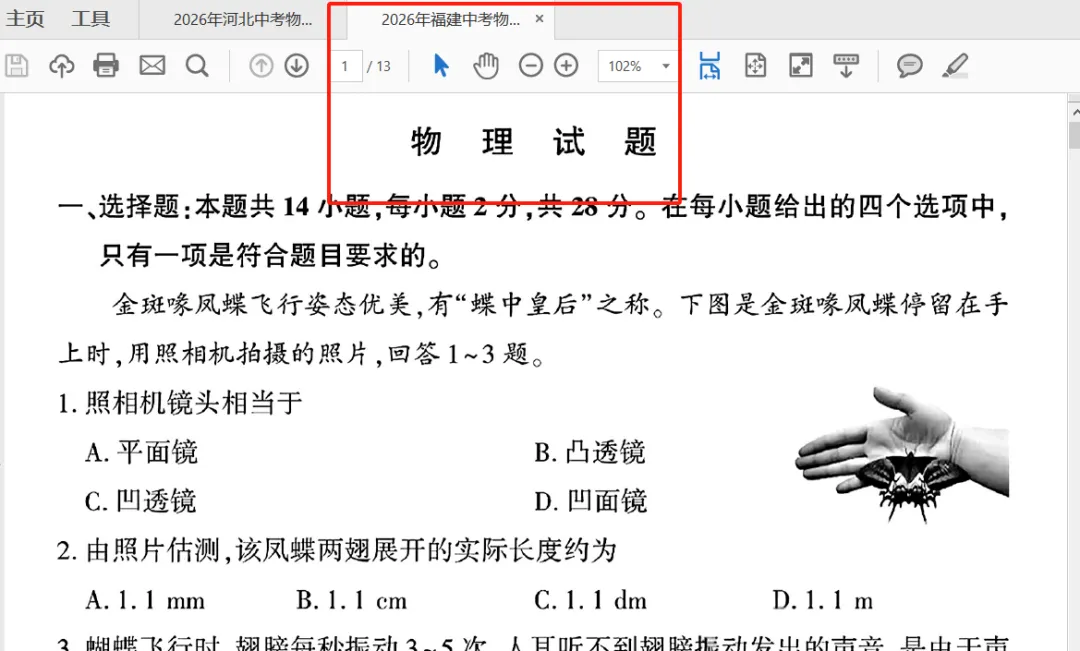Click answer option A. 平面镜
This screenshot has width=1080, height=651.
pos(141,453)
